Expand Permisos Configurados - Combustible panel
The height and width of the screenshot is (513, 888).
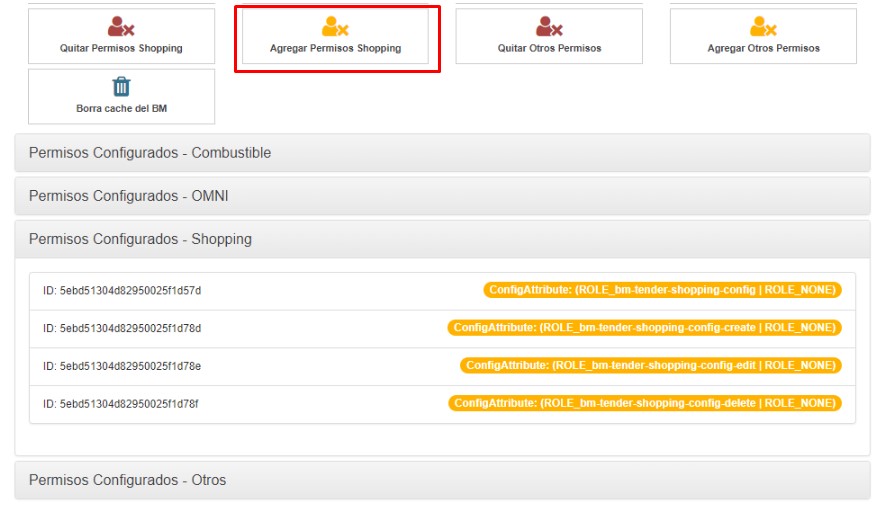(442, 153)
